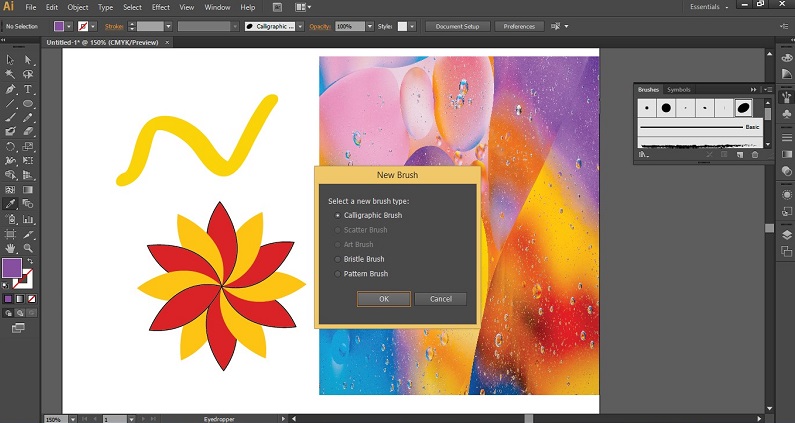
Task: Open Arrange Documents dropdown
Action: 303,7
